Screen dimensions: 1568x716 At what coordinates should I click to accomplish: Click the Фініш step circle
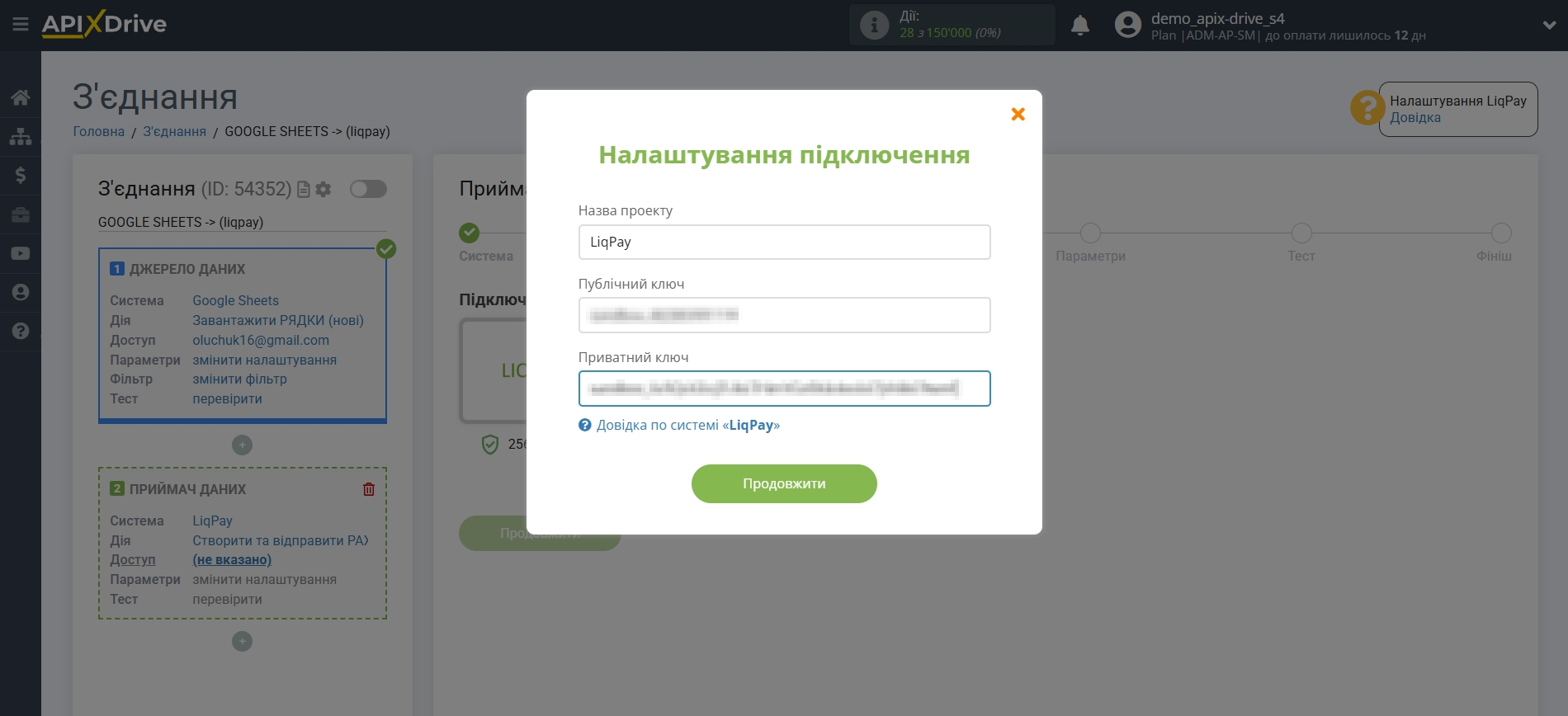tap(1501, 233)
